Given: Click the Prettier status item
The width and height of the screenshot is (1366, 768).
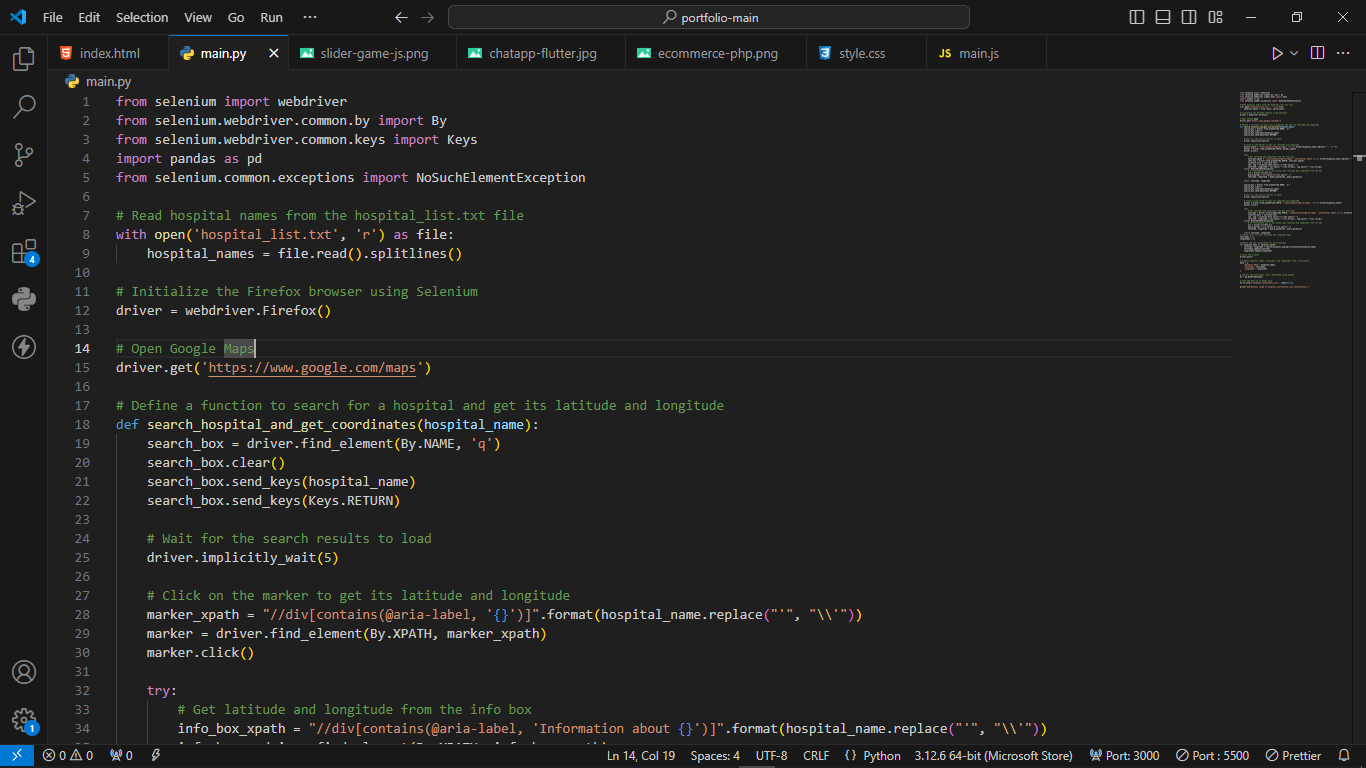Looking at the screenshot, I should click(1293, 756).
